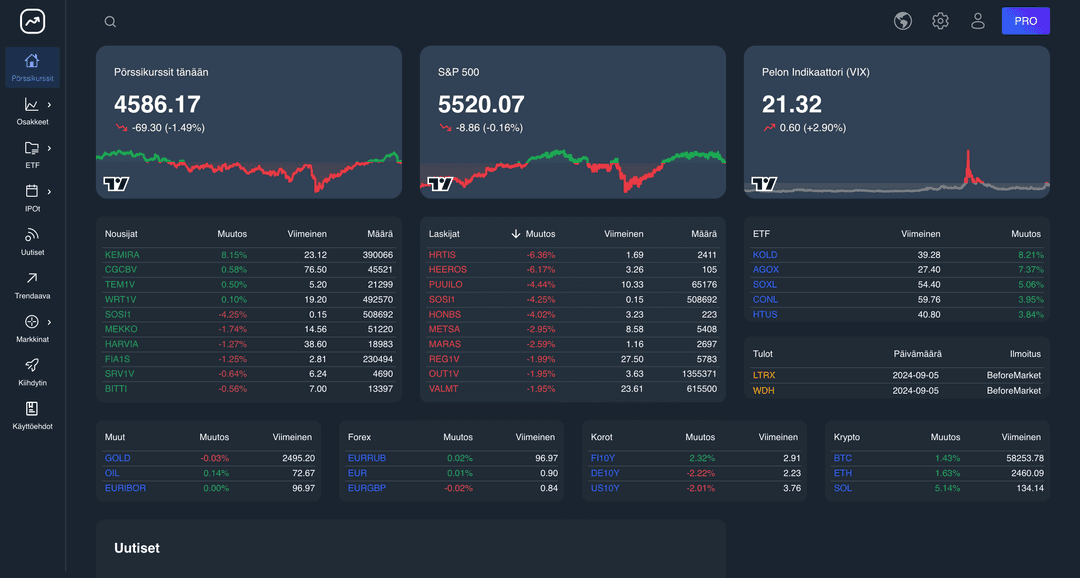Click the 4586.17 index value
1080x578 pixels.
tap(157, 105)
